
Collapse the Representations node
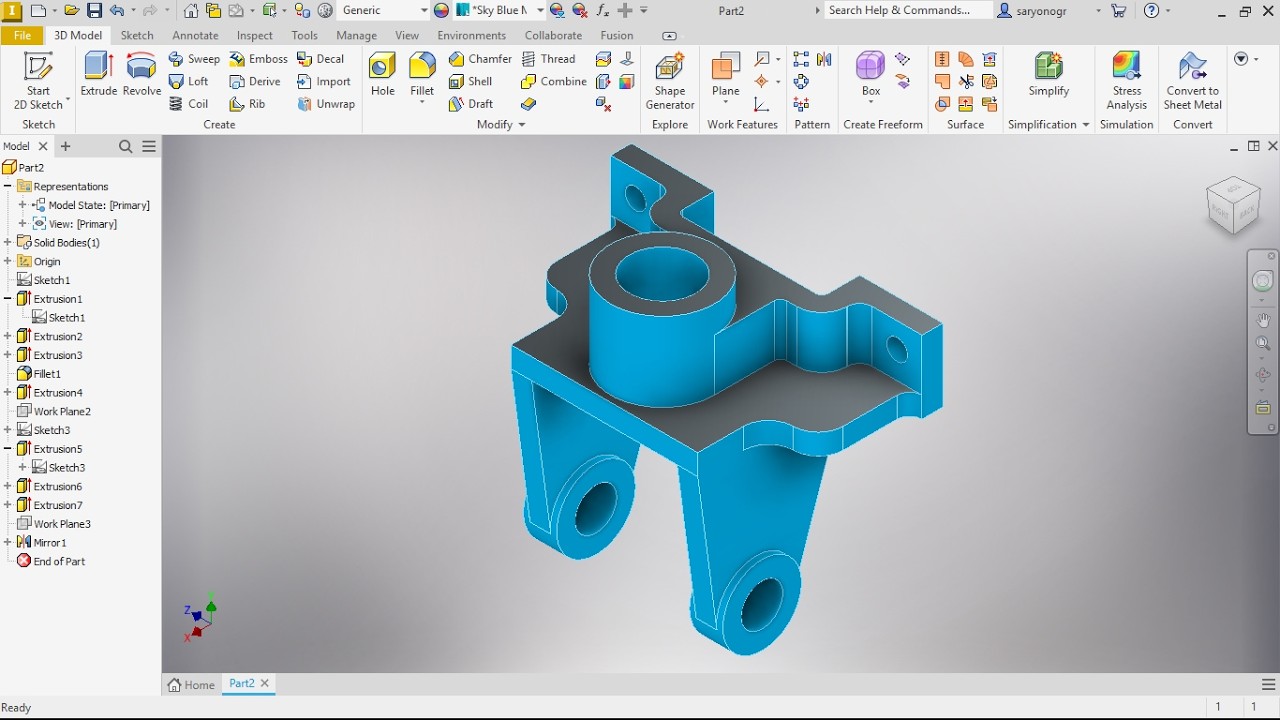[x=8, y=186]
